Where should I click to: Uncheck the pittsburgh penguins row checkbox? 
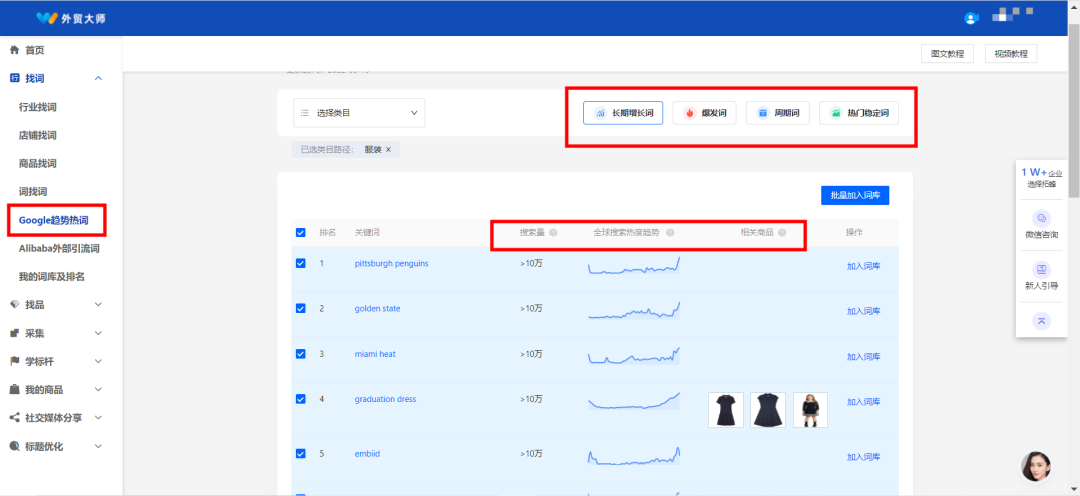coord(300,263)
